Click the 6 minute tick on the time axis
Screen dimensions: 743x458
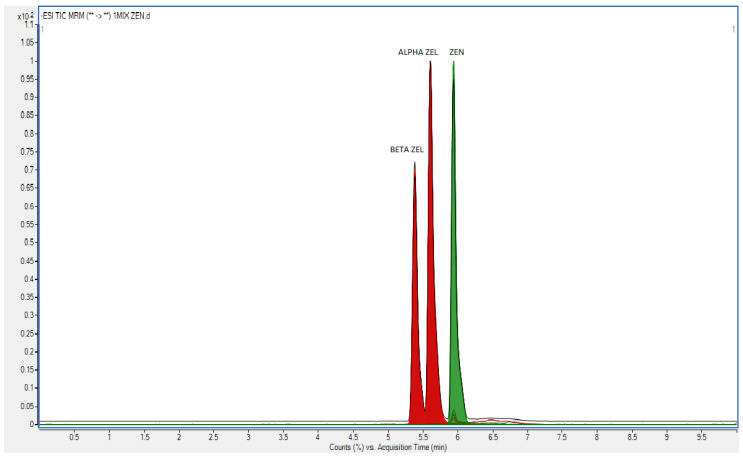pyautogui.click(x=457, y=437)
